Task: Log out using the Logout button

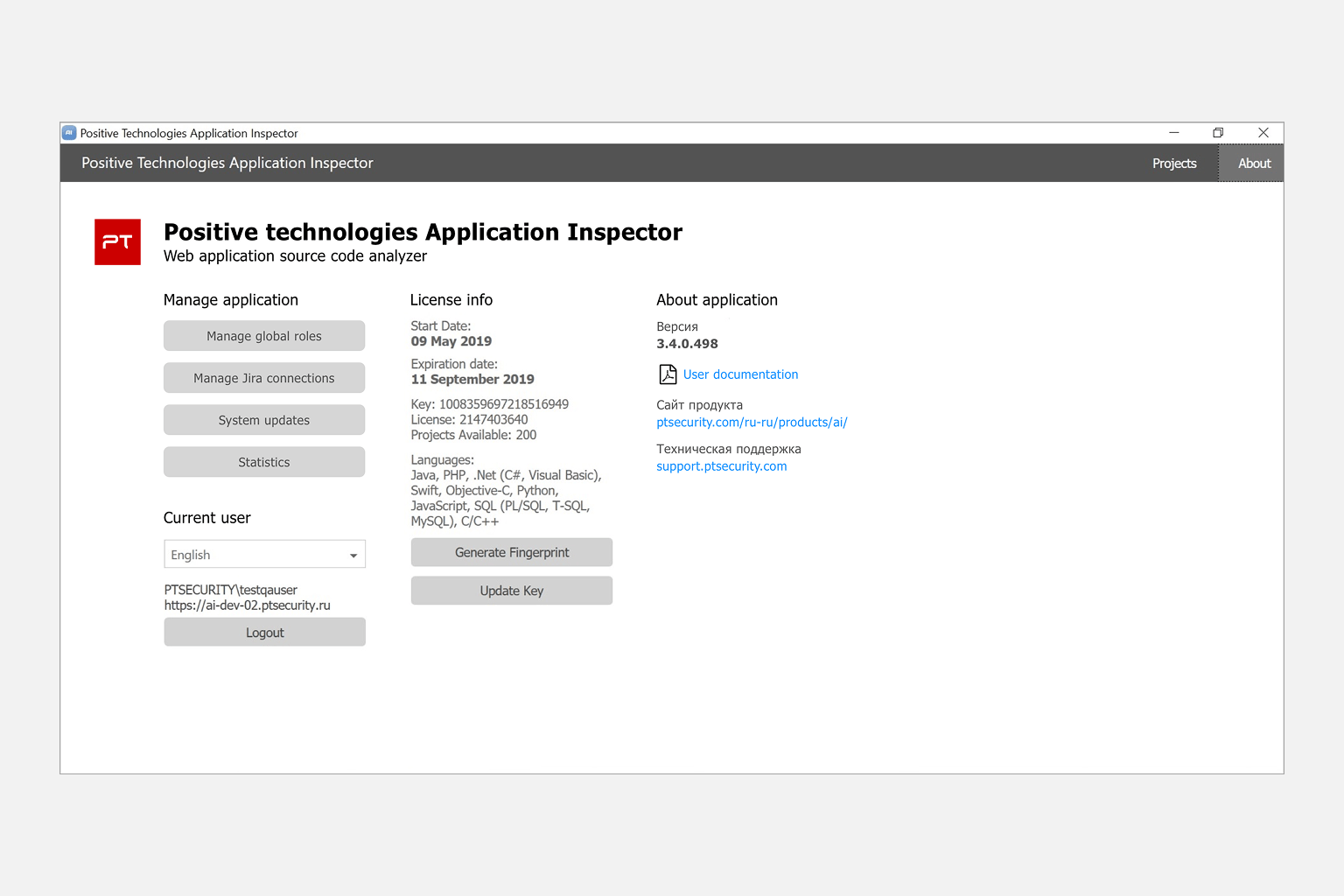Action: point(264,633)
